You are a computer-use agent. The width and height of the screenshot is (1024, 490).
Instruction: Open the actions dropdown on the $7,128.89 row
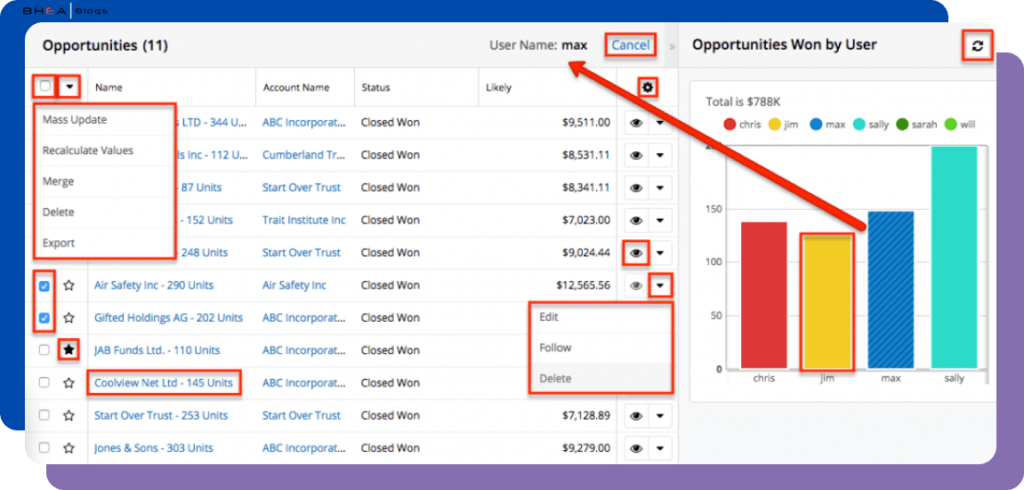coord(660,416)
